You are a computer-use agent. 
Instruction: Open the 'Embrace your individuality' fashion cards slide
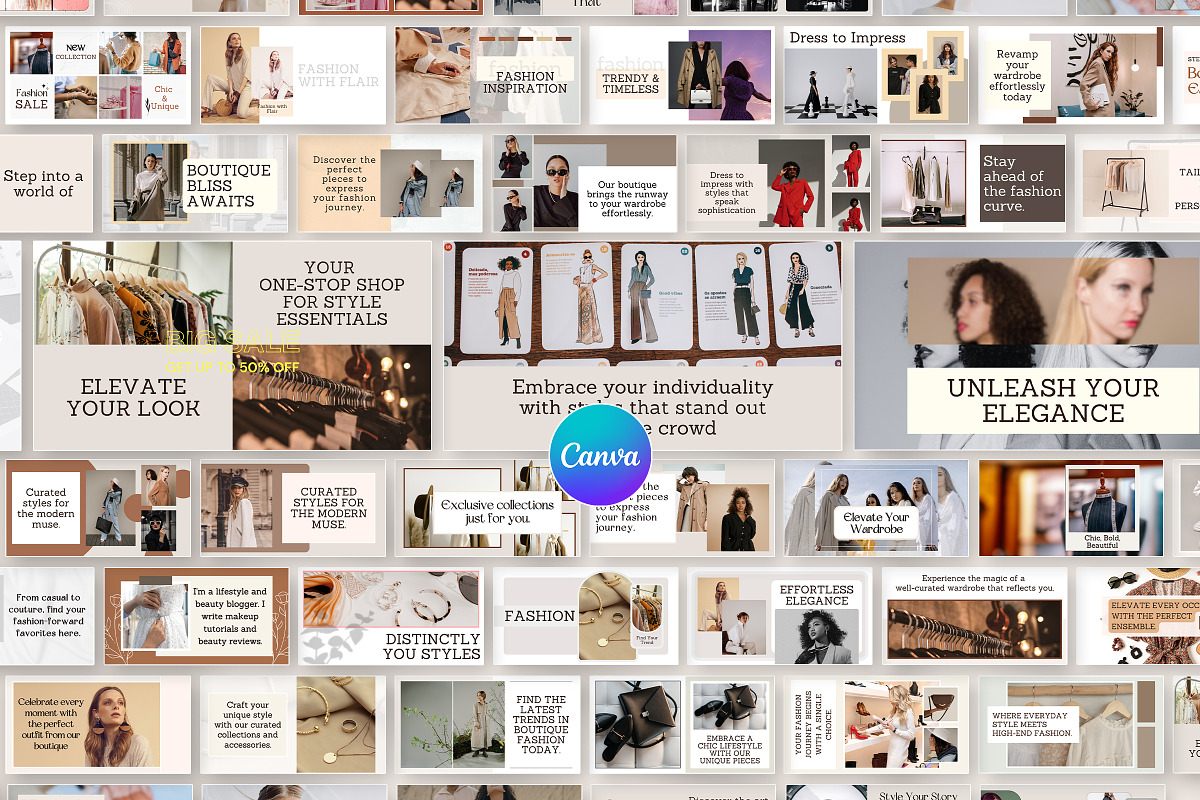click(643, 345)
